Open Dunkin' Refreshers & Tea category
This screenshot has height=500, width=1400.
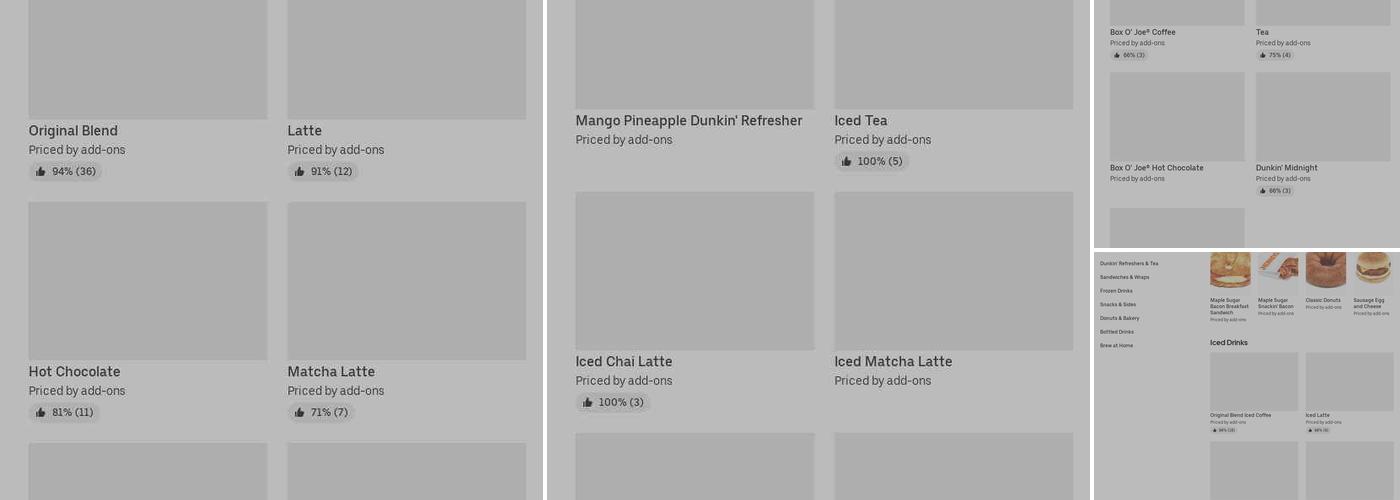[1129, 264]
